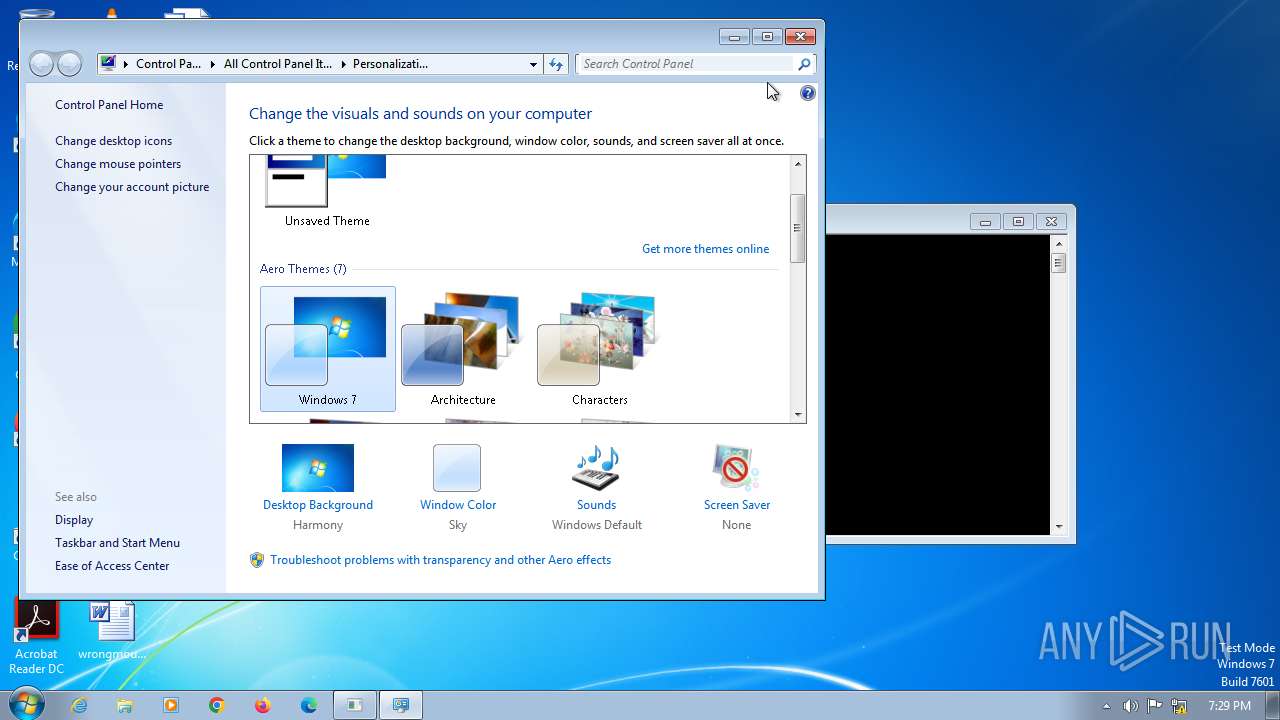Switch to black window taskbar button

pyautogui.click(x=355, y=705)
